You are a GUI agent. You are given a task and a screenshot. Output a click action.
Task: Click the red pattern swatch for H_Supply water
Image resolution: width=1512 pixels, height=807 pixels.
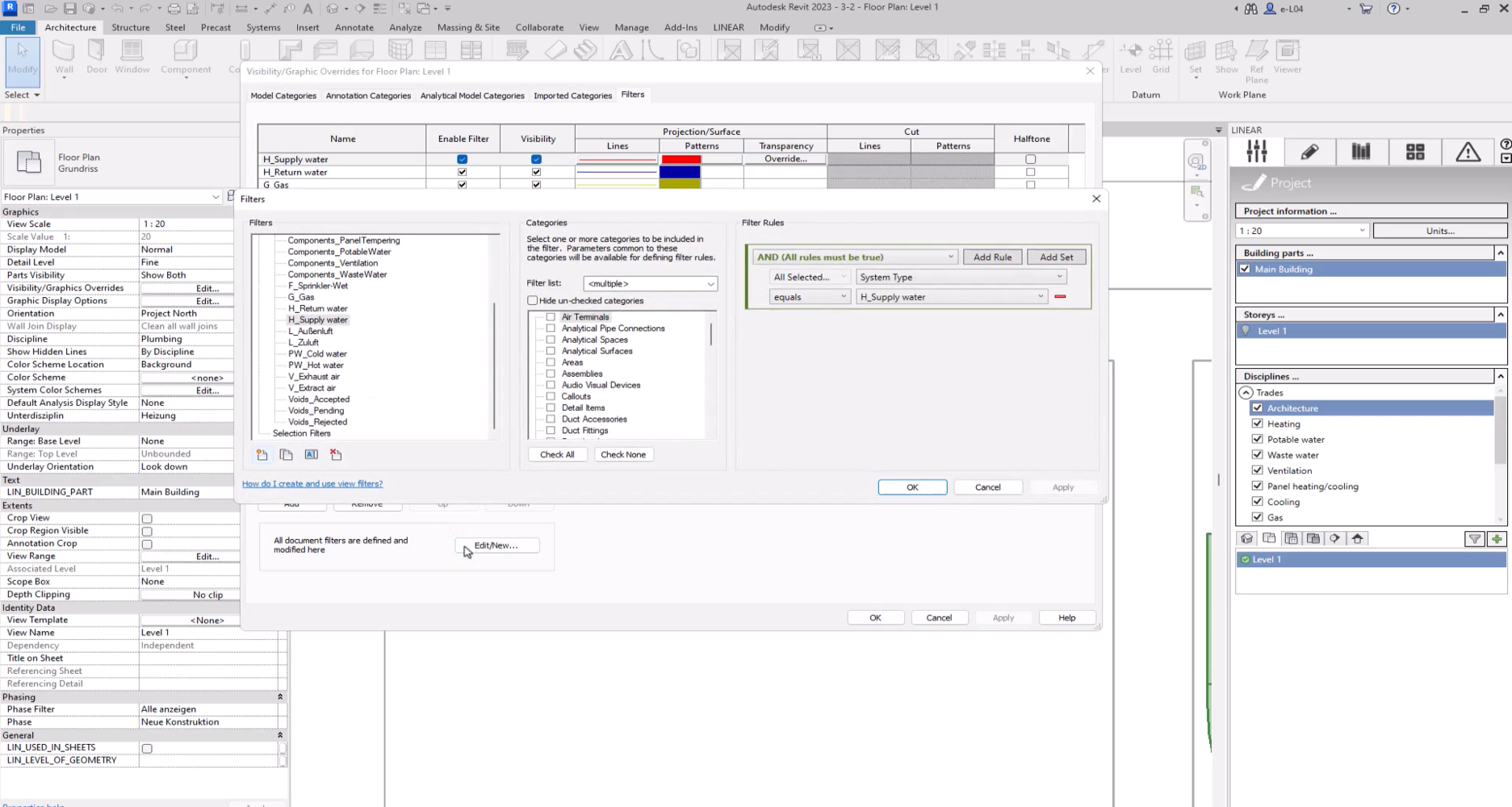click(x=681, y=160)
